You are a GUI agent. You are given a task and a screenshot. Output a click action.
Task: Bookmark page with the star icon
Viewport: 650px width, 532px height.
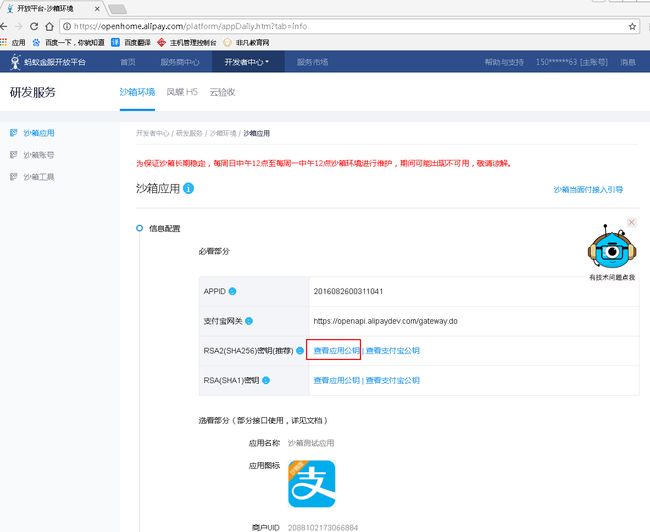click(632, 27)
